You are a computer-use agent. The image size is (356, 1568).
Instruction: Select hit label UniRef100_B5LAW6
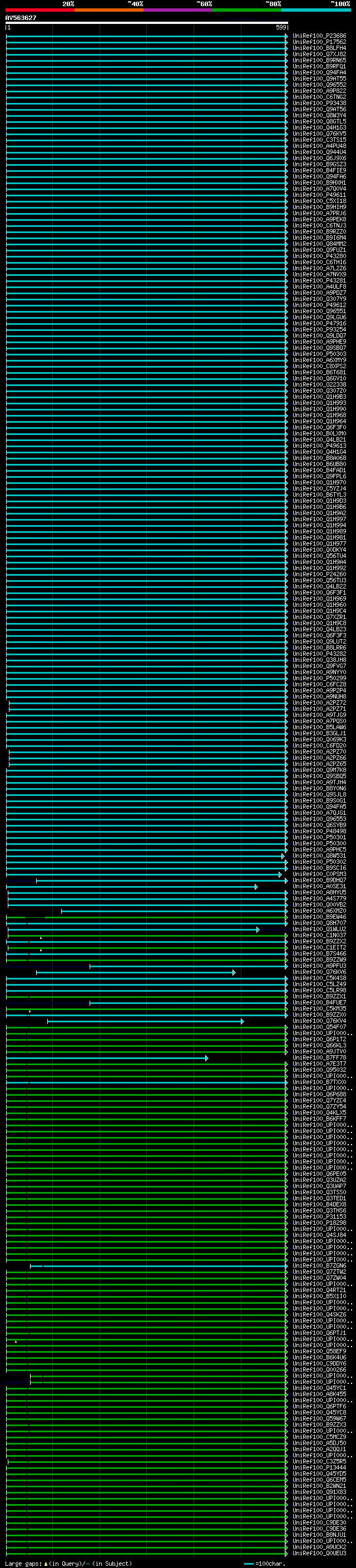coord(319,727)
